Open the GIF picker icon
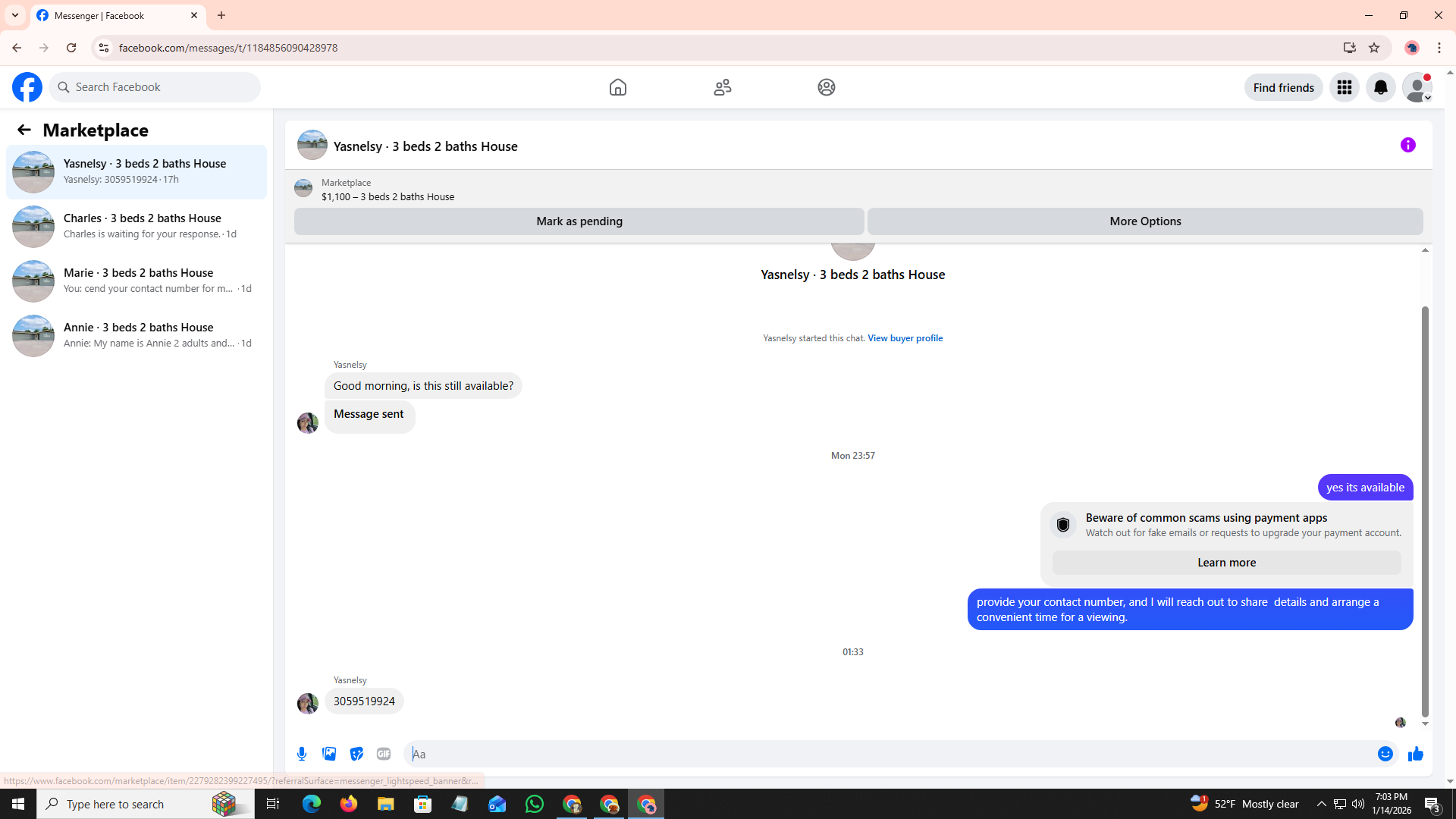1456x819 pixels. [384, 754]
